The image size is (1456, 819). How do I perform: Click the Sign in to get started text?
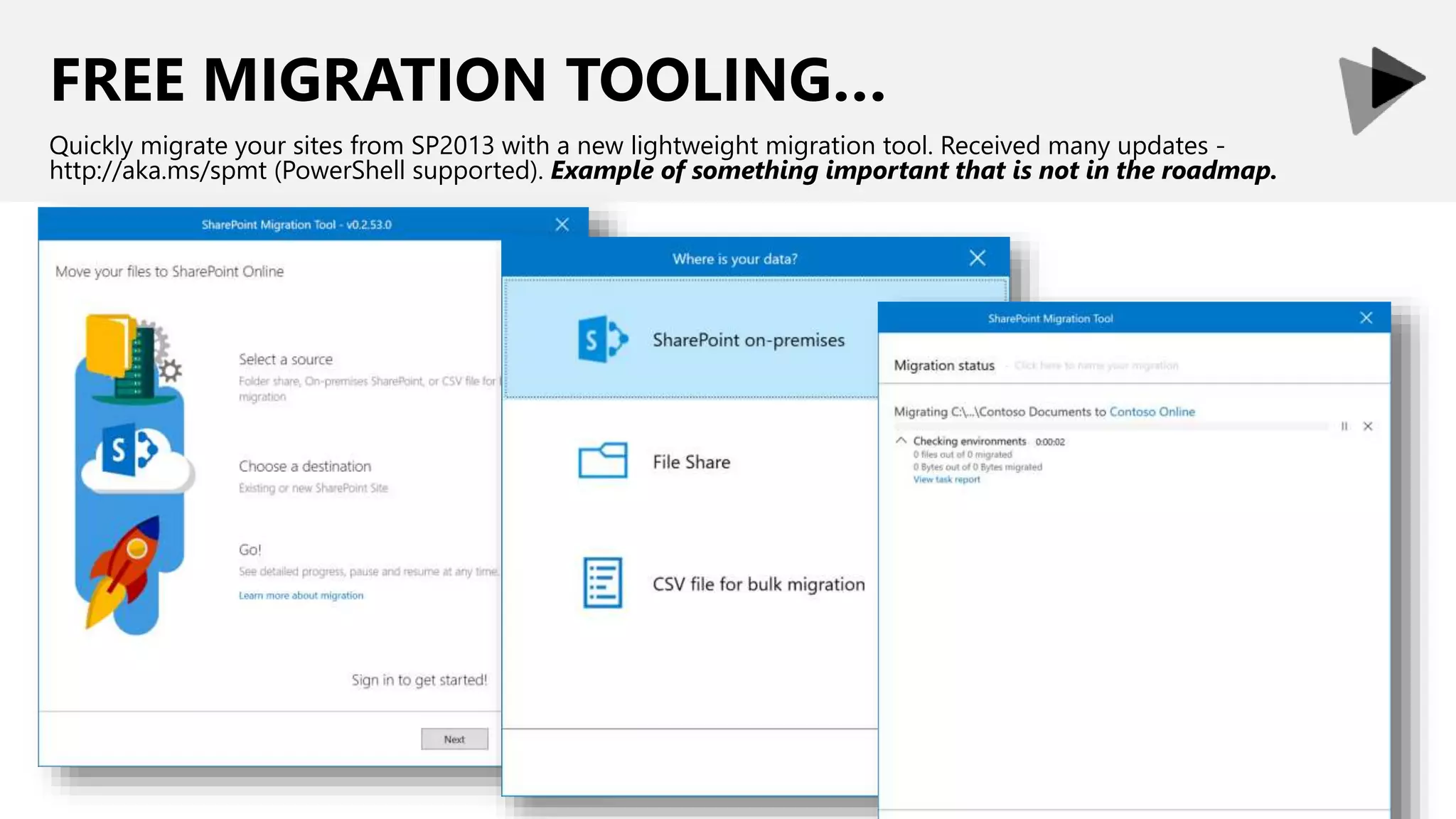(419, 680)
